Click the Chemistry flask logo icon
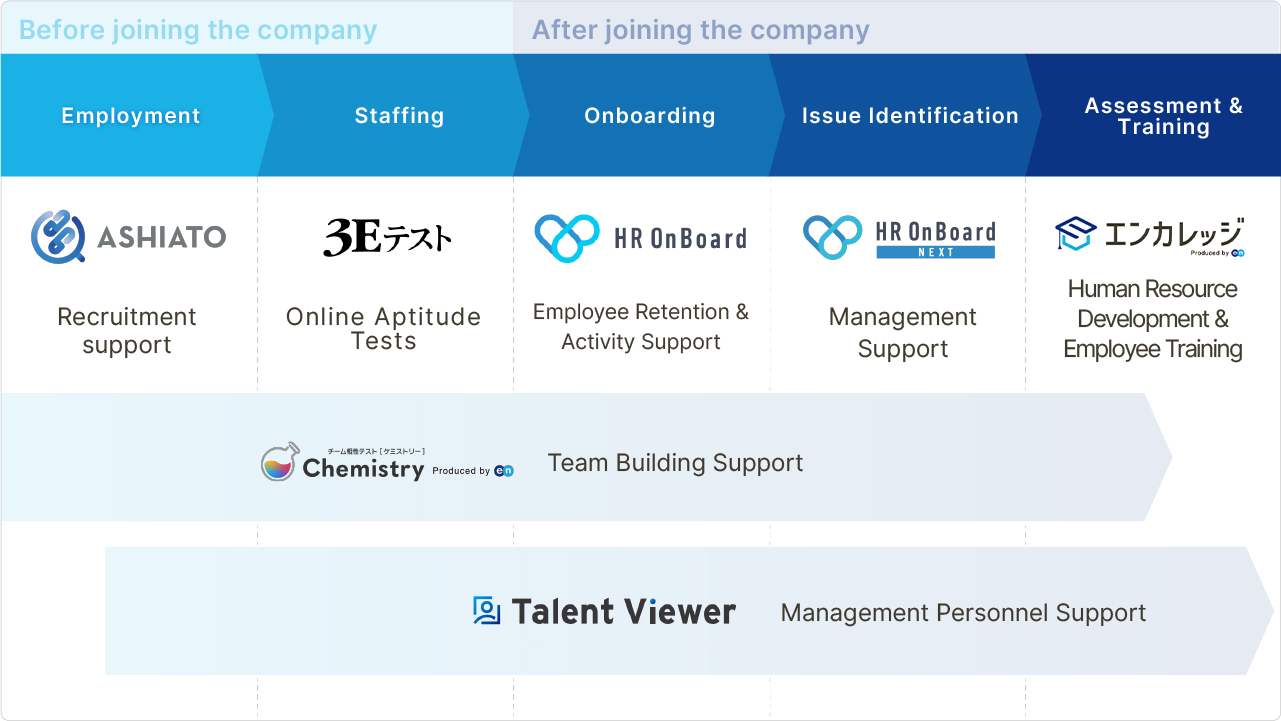This screenshot has width=1281, height=721. click(279, 462)
